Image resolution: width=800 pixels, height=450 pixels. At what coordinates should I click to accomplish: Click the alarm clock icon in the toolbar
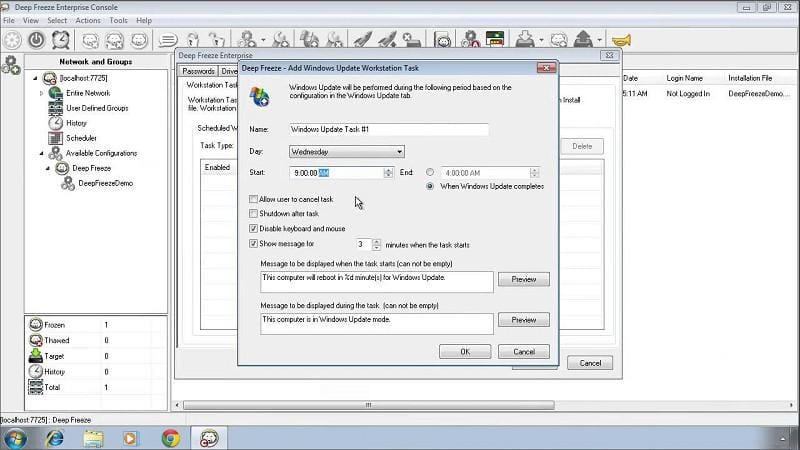click(60, 40)
